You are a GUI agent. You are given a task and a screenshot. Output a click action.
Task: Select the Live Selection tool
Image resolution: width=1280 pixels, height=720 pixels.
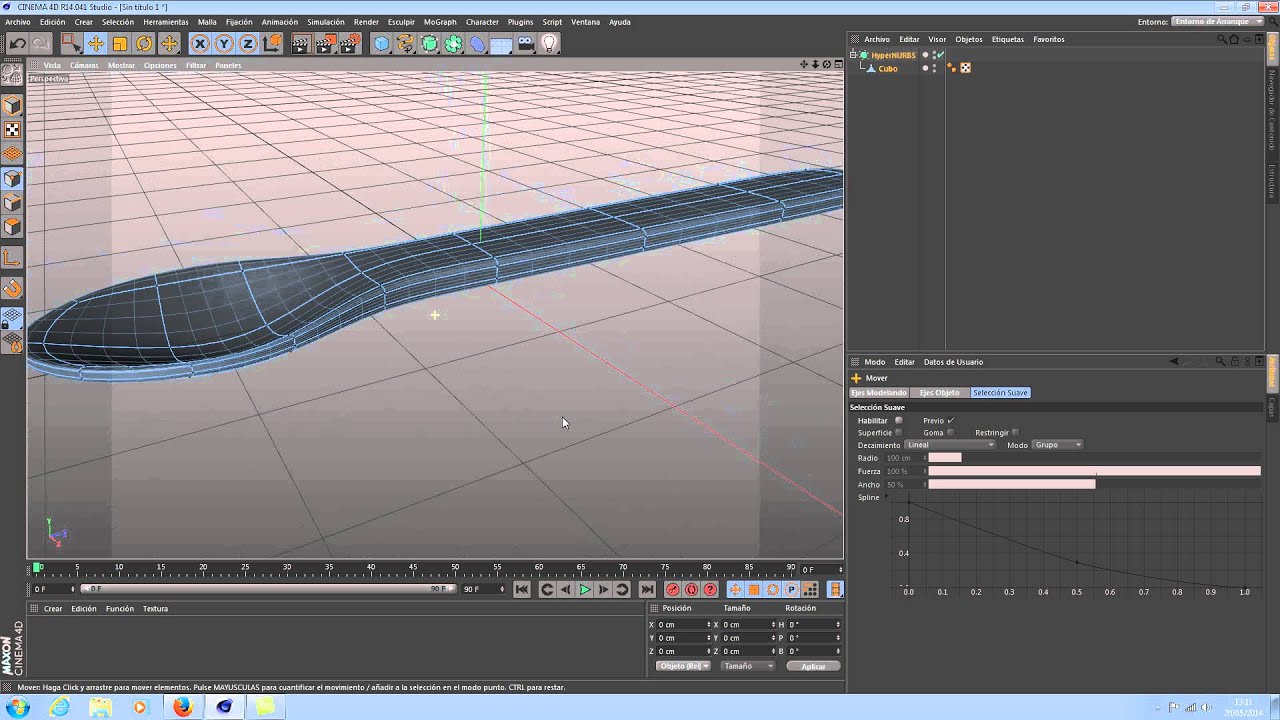(71, 43)
